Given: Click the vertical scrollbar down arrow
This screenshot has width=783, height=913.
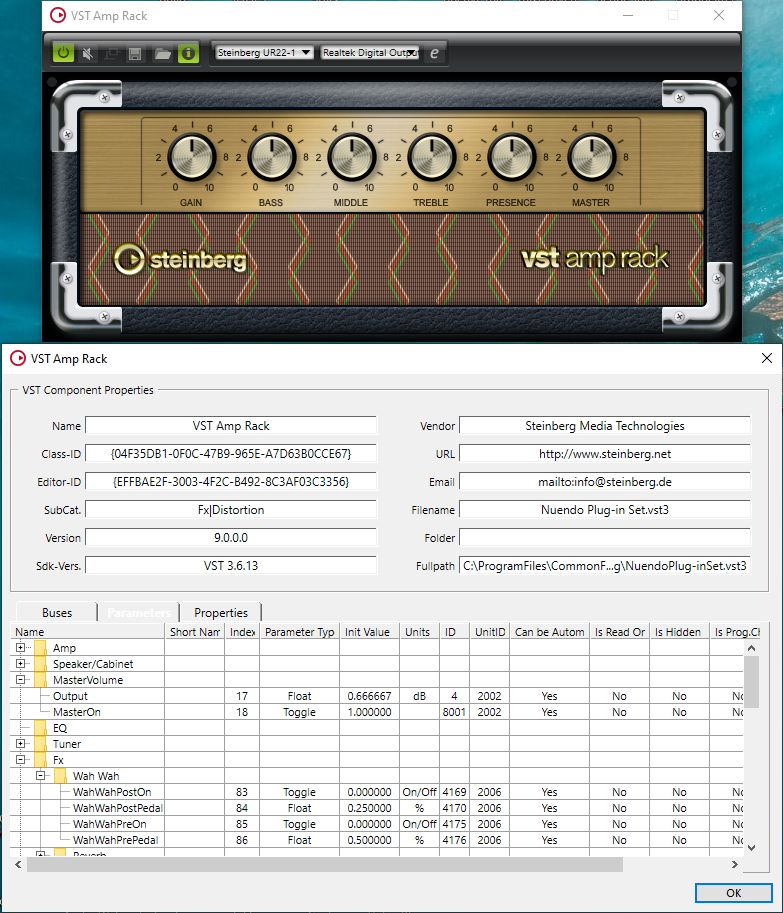Looking at the screenshot, I should (x=752, y=848).
